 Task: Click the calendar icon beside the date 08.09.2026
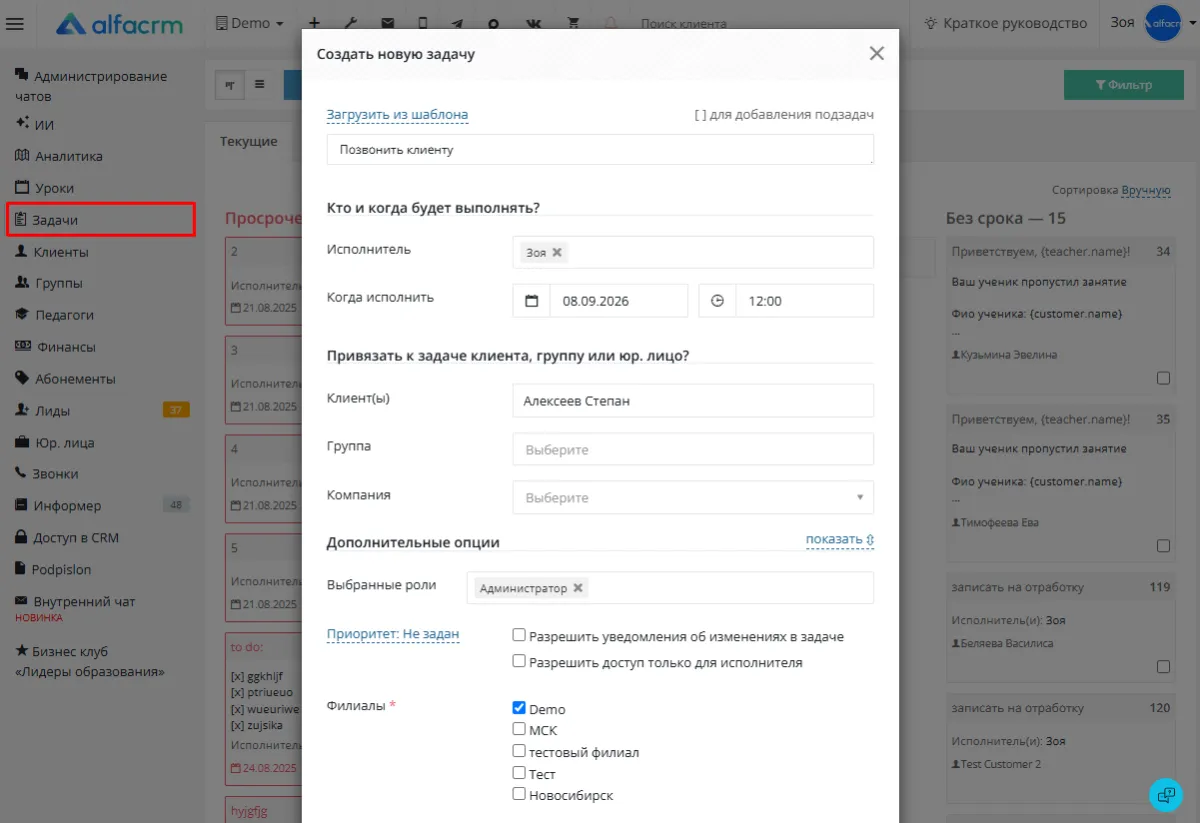[531, 301]
